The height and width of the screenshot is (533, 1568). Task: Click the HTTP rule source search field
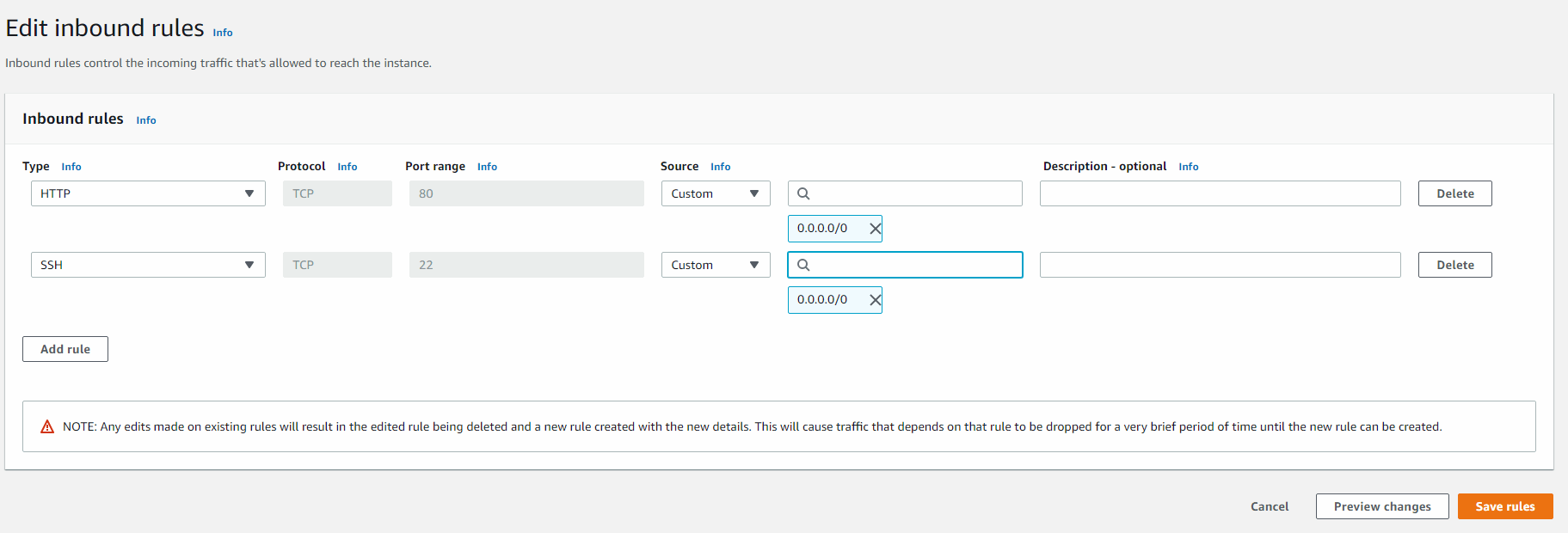tap(912, 193)
